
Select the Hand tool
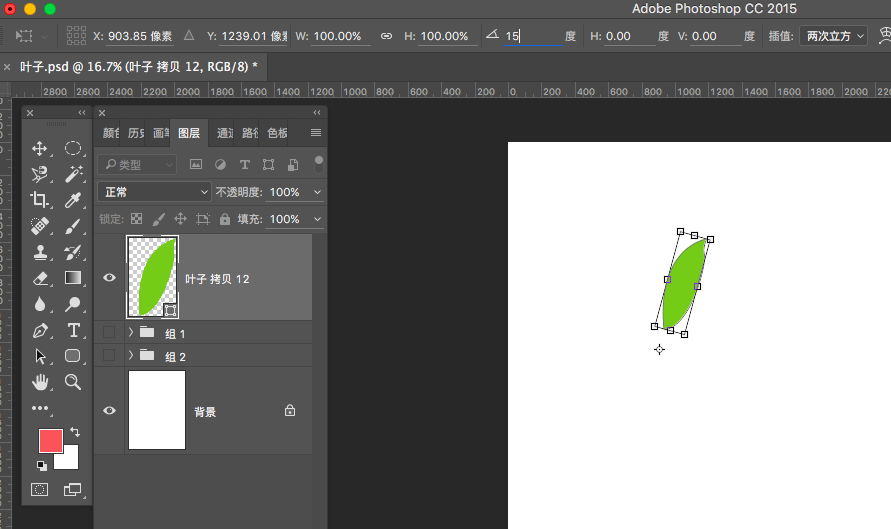(x=39, y=382)
